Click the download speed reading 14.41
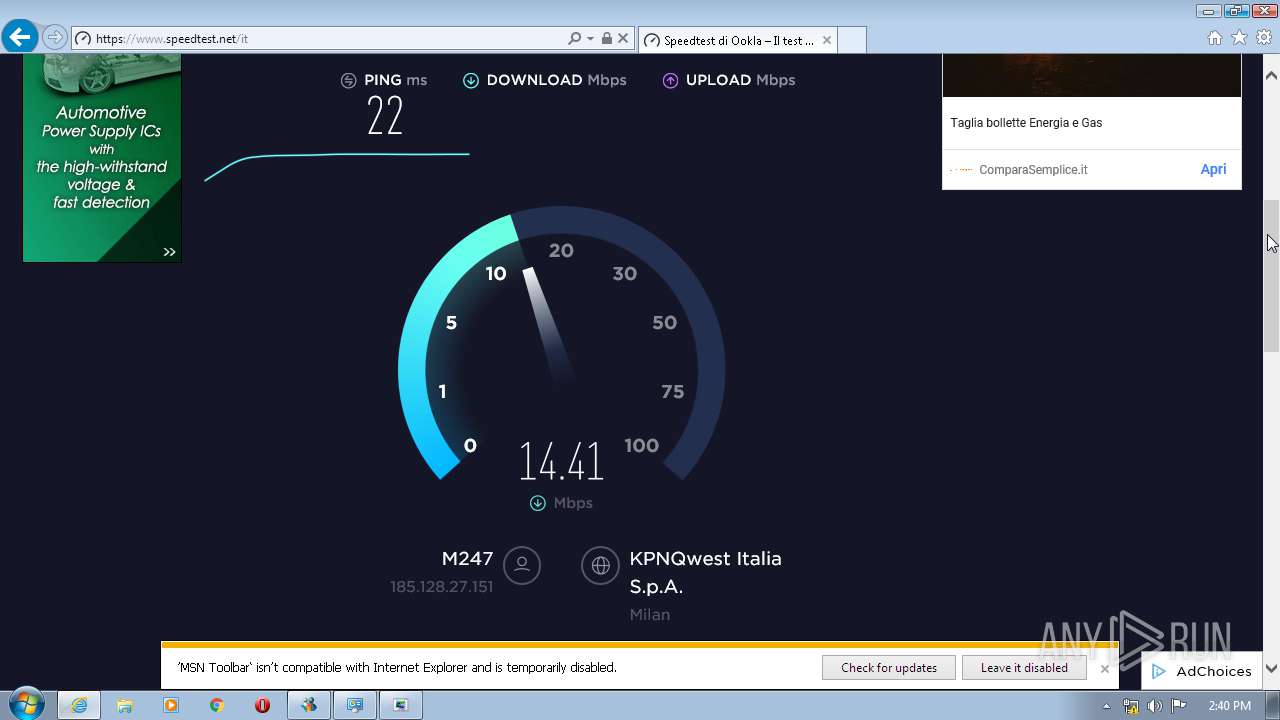This screenshot has width=1280, height=720. [x=561, y=462]
